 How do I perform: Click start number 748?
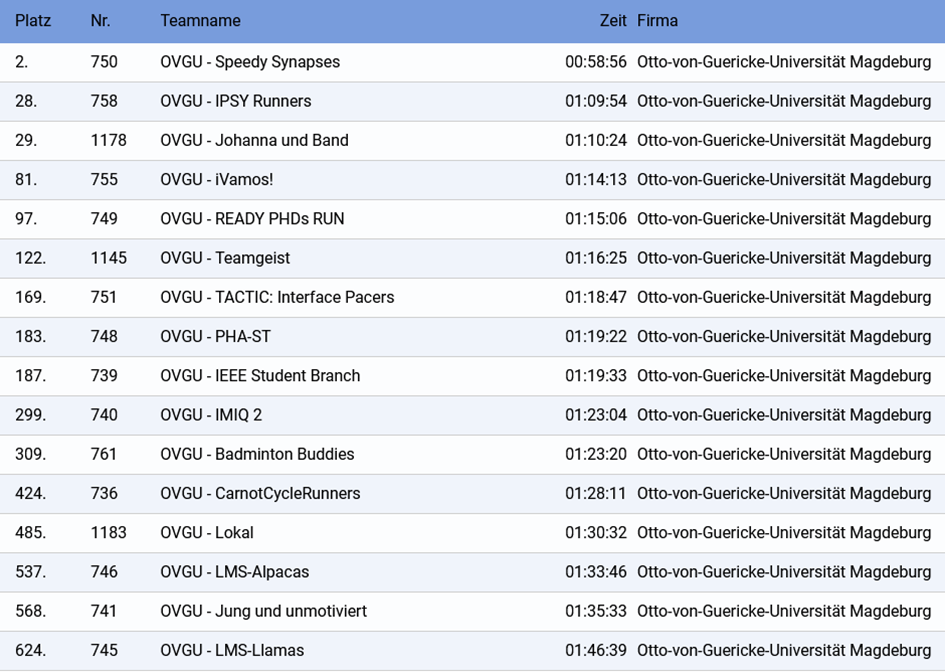104,336
